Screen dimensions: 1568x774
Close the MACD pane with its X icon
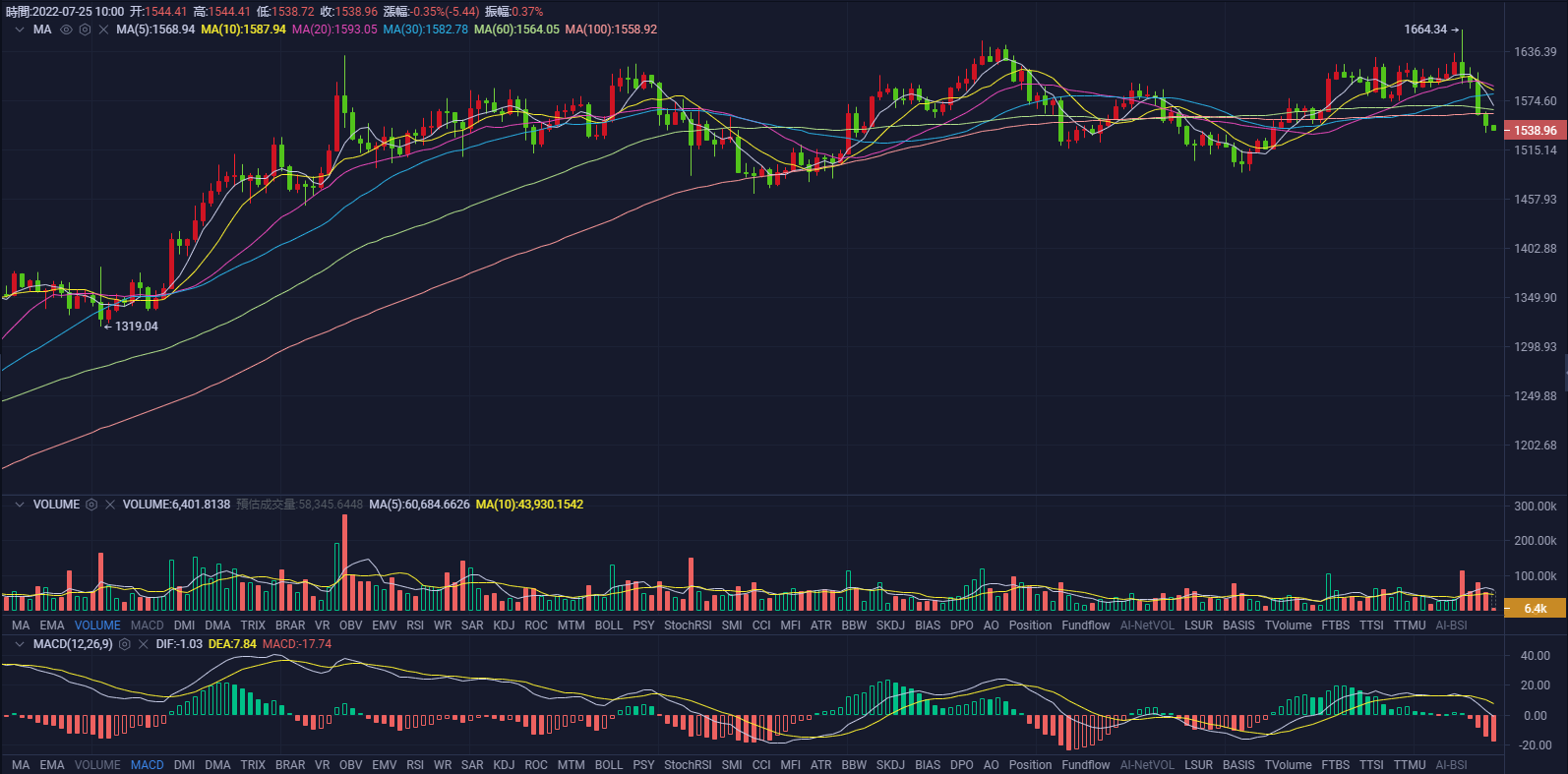[x=144, y=644]
